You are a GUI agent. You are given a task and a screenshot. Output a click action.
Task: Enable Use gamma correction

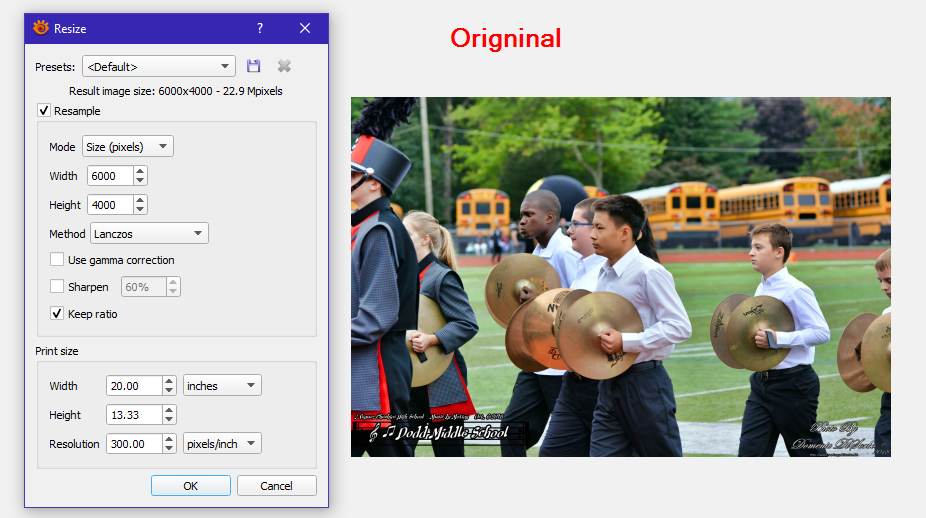point(57,259)
